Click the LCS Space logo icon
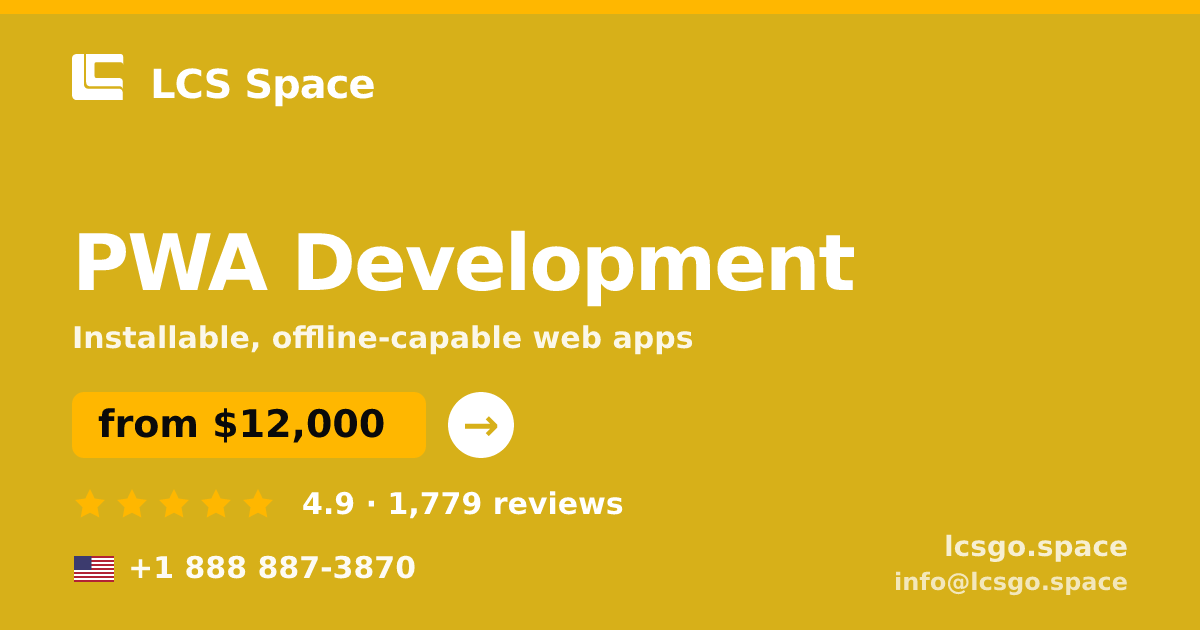The image size is (1200, 630). [x=98, y=77]
